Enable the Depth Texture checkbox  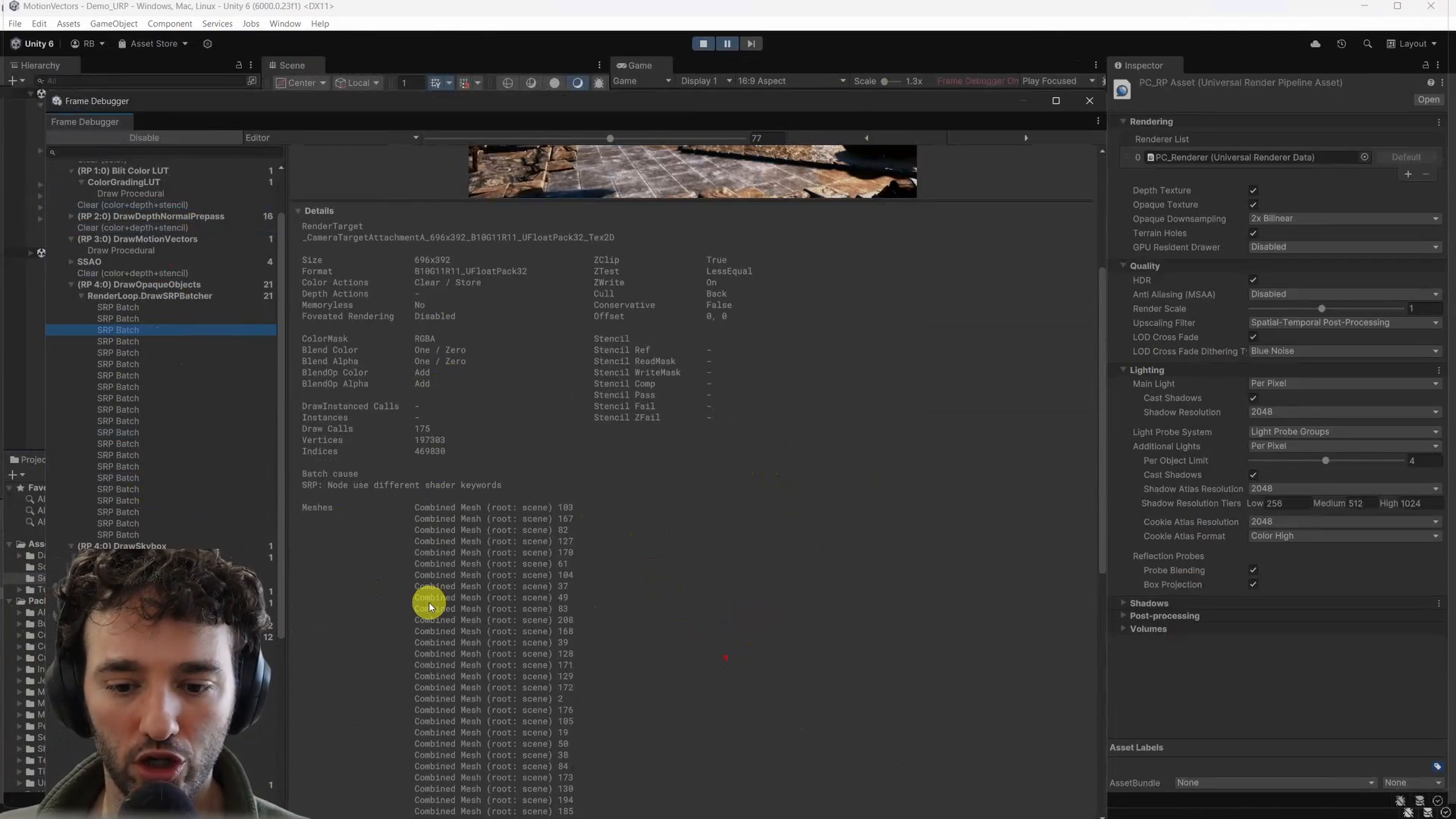point(1254,190)
